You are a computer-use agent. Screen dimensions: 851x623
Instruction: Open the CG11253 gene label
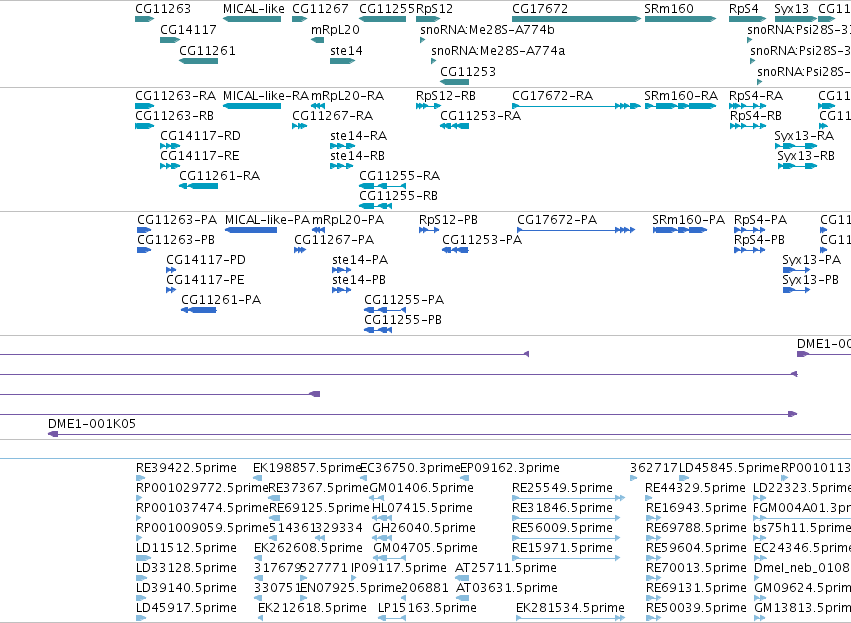pyautogui.click(x=468, y=72)
